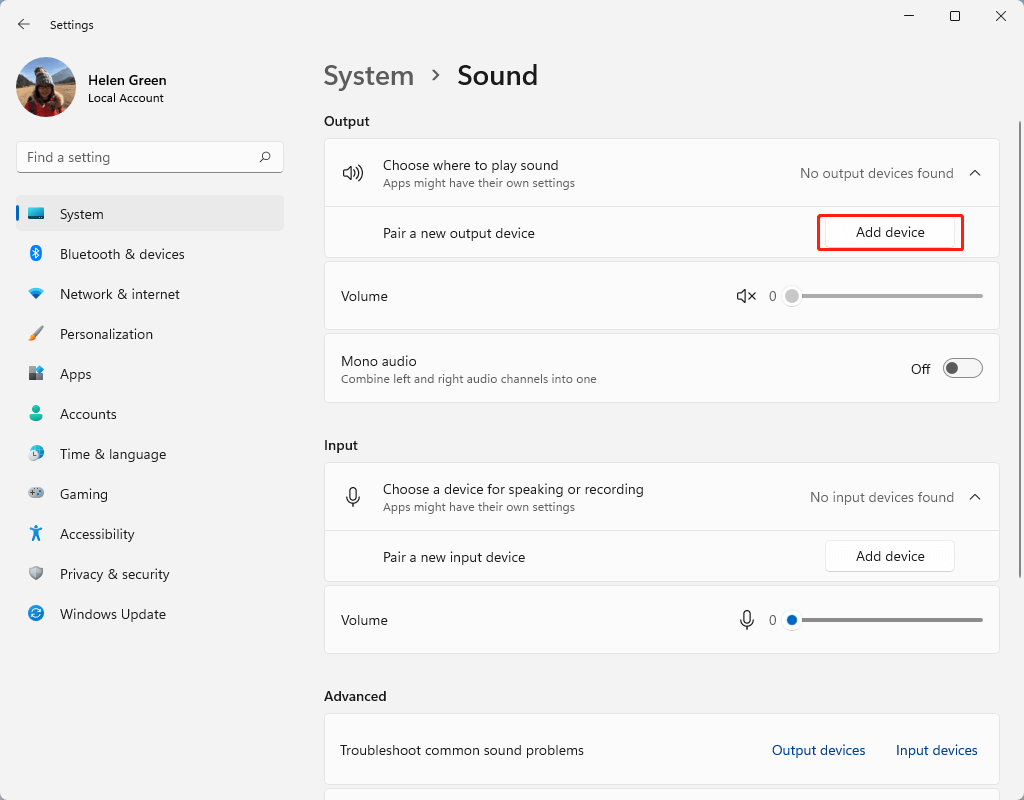The image size is (1024, 800).
Task: Toggle the Mono audio switch
Action: (963, 369)
